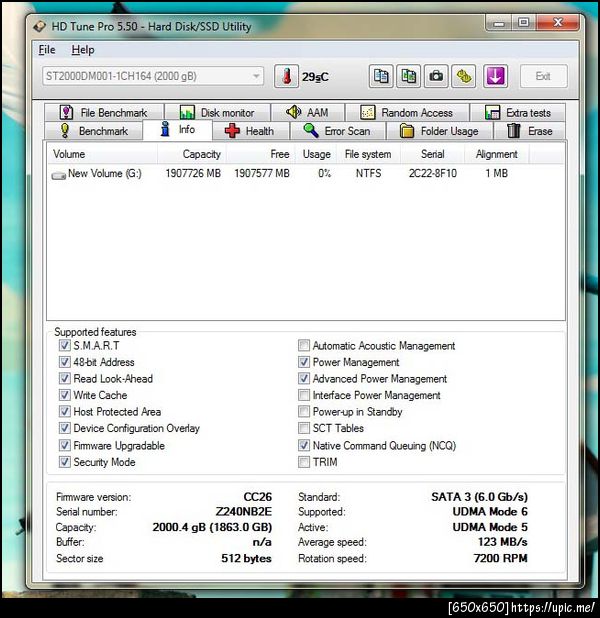Open the File menu
600x618 pixels.
[47, 50]
